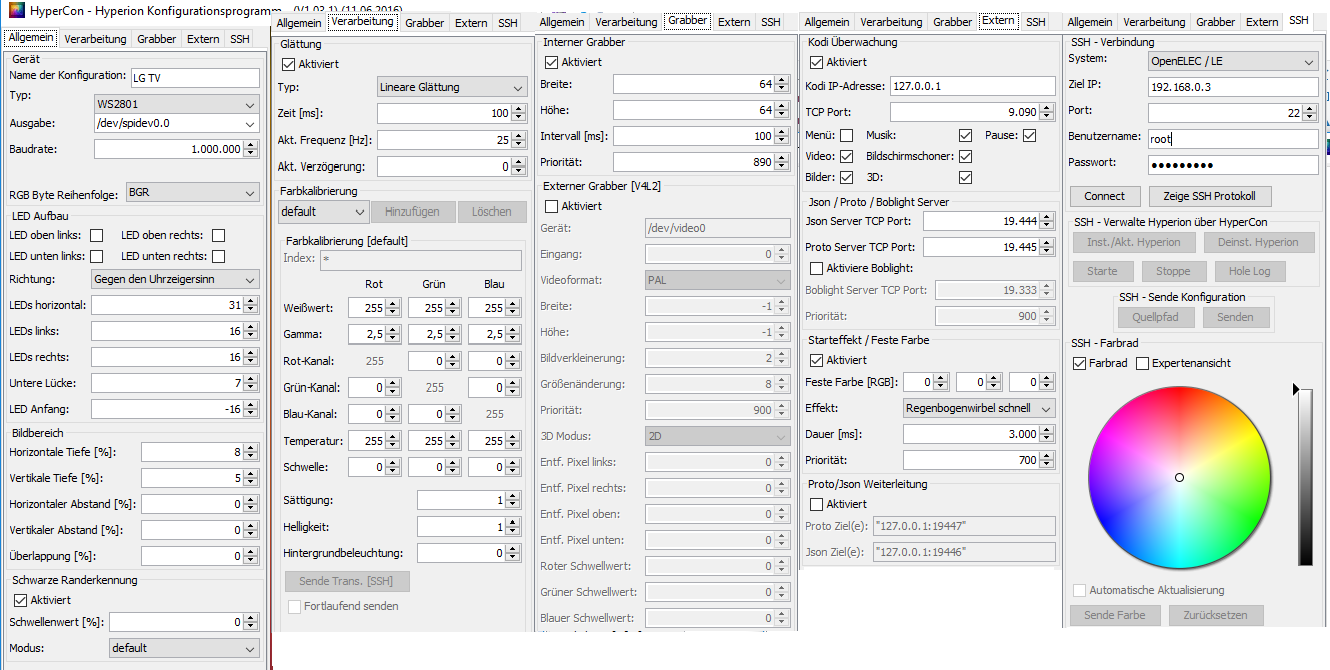Enable the Aktiviere Boblight checkbox
The image size is (1330, 670).
coord(816,268)
